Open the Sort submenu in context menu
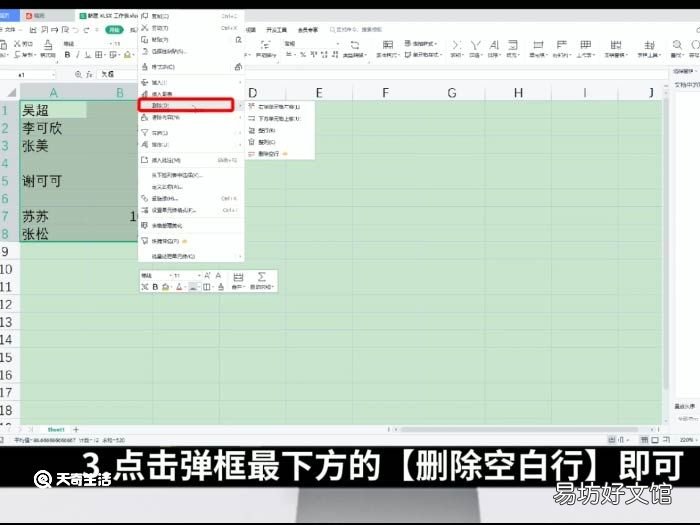 191,145
